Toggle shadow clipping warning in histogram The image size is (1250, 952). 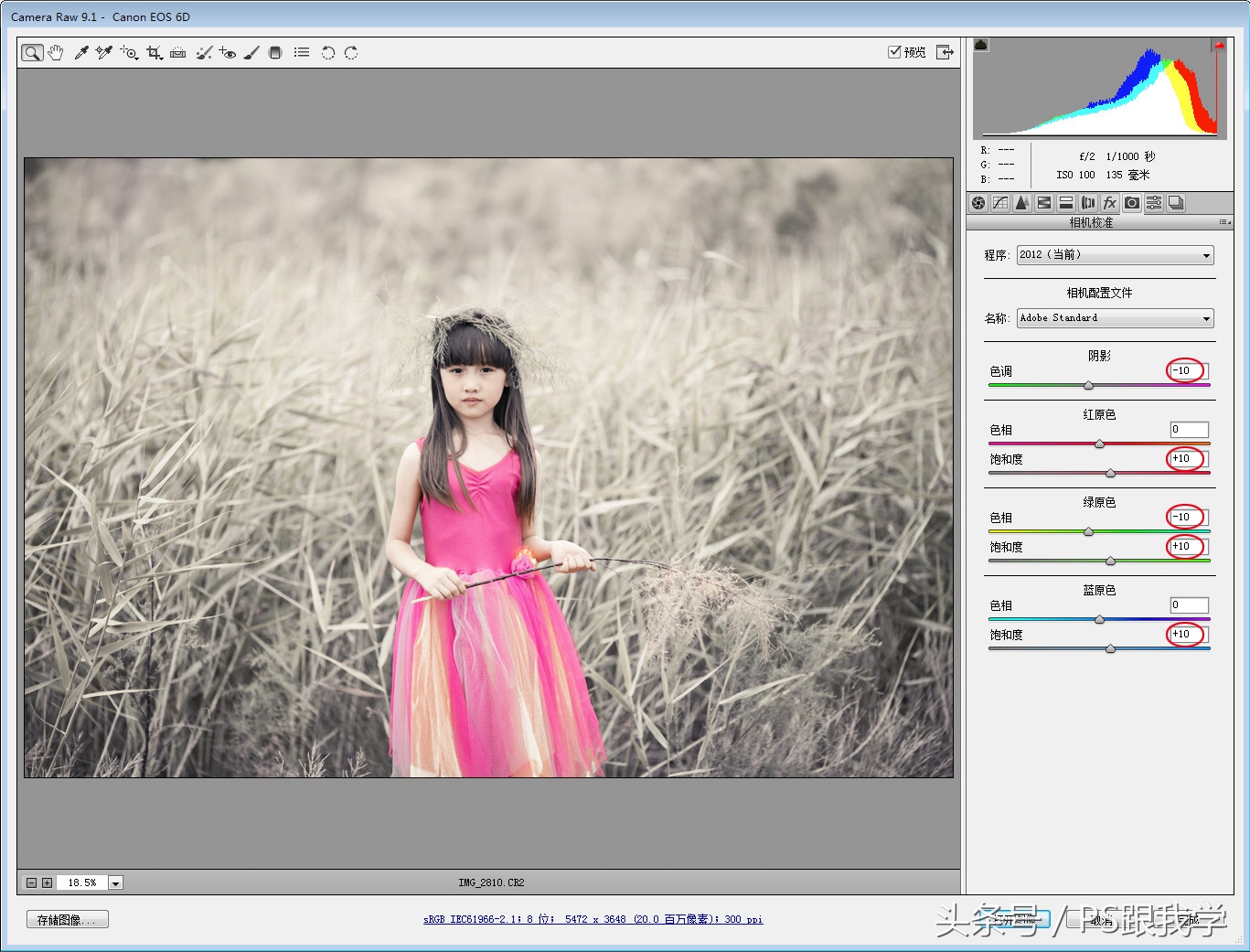click(981, 45)
